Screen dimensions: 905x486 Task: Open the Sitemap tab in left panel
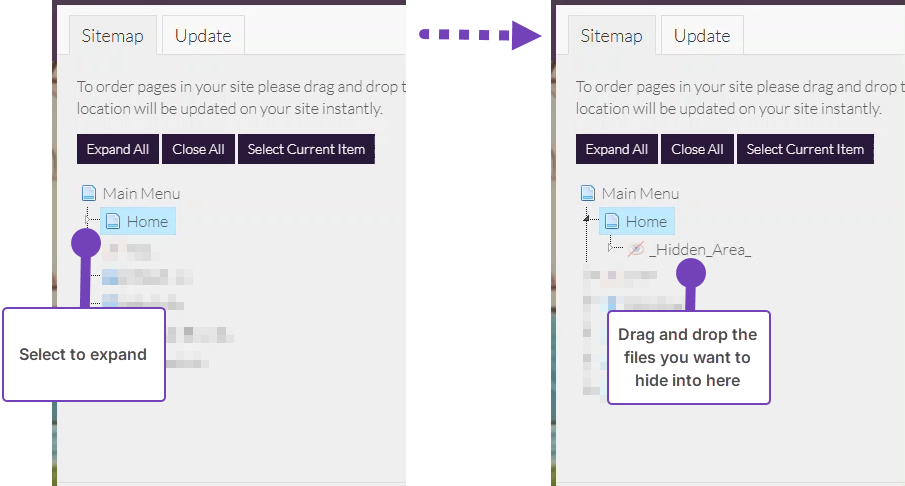(112, 36)
